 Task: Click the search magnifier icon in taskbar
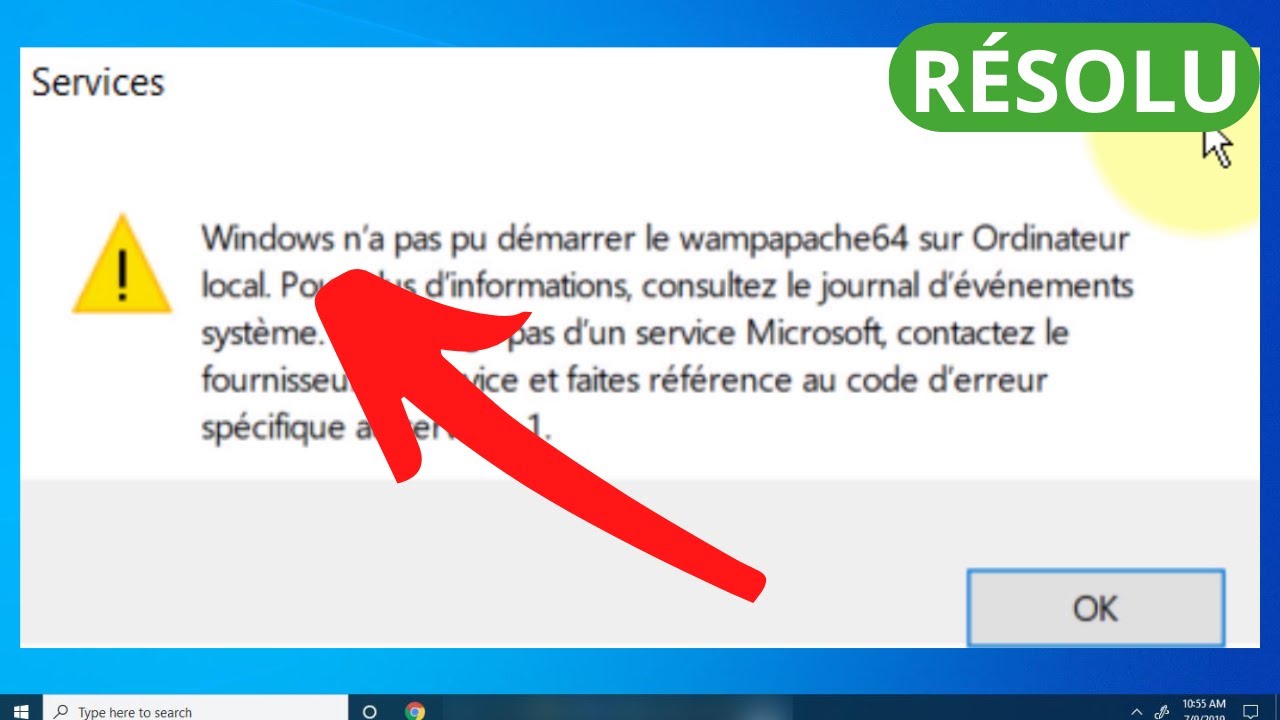coord(62,712)
